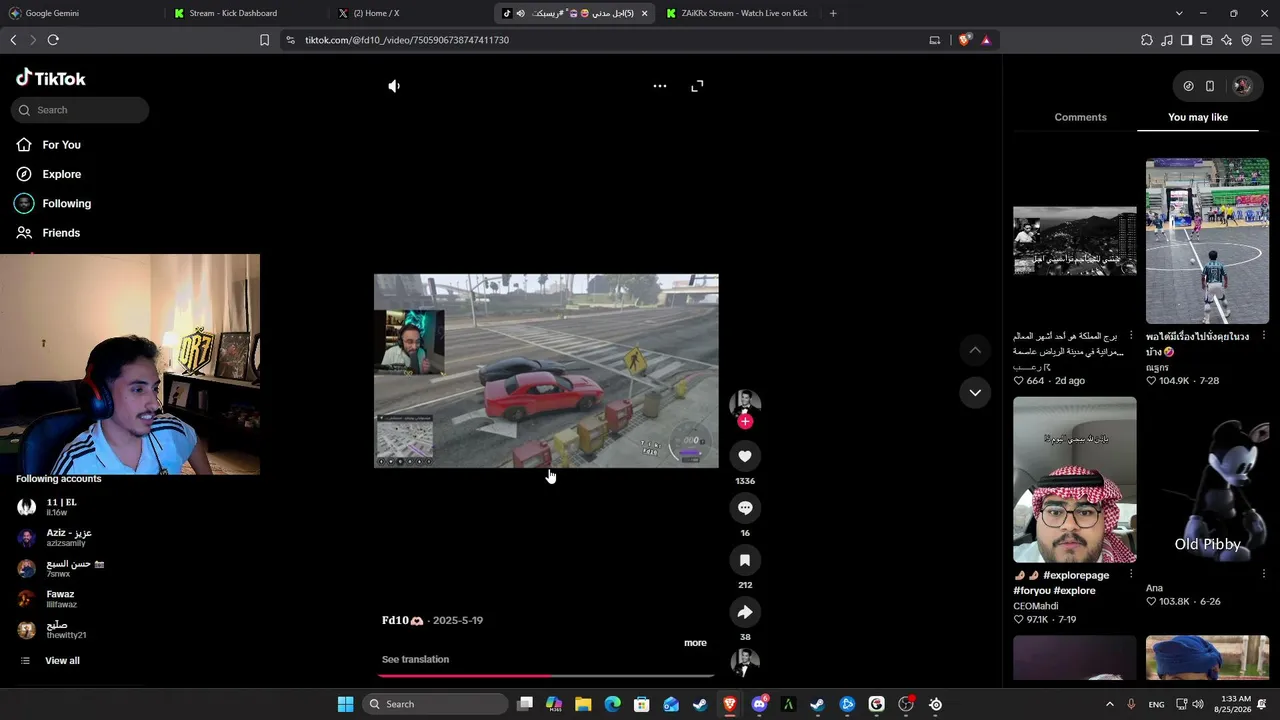Click the TikTok coins icon in header

coord(1188,86)
